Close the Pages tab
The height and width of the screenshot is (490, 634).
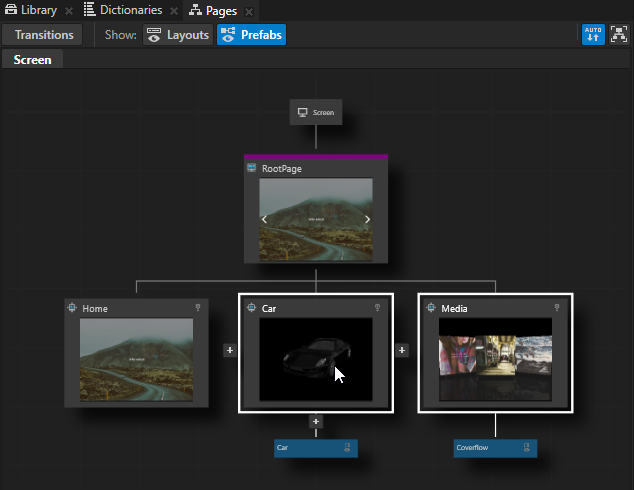click(x=249, y=11)
